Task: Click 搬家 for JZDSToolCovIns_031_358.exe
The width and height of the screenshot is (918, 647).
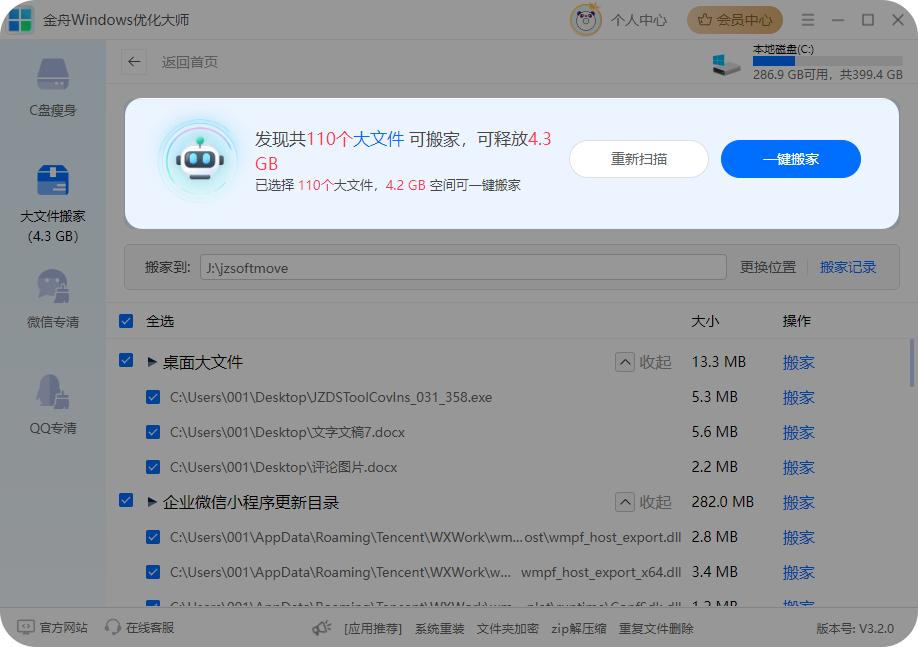Action: 799,398
